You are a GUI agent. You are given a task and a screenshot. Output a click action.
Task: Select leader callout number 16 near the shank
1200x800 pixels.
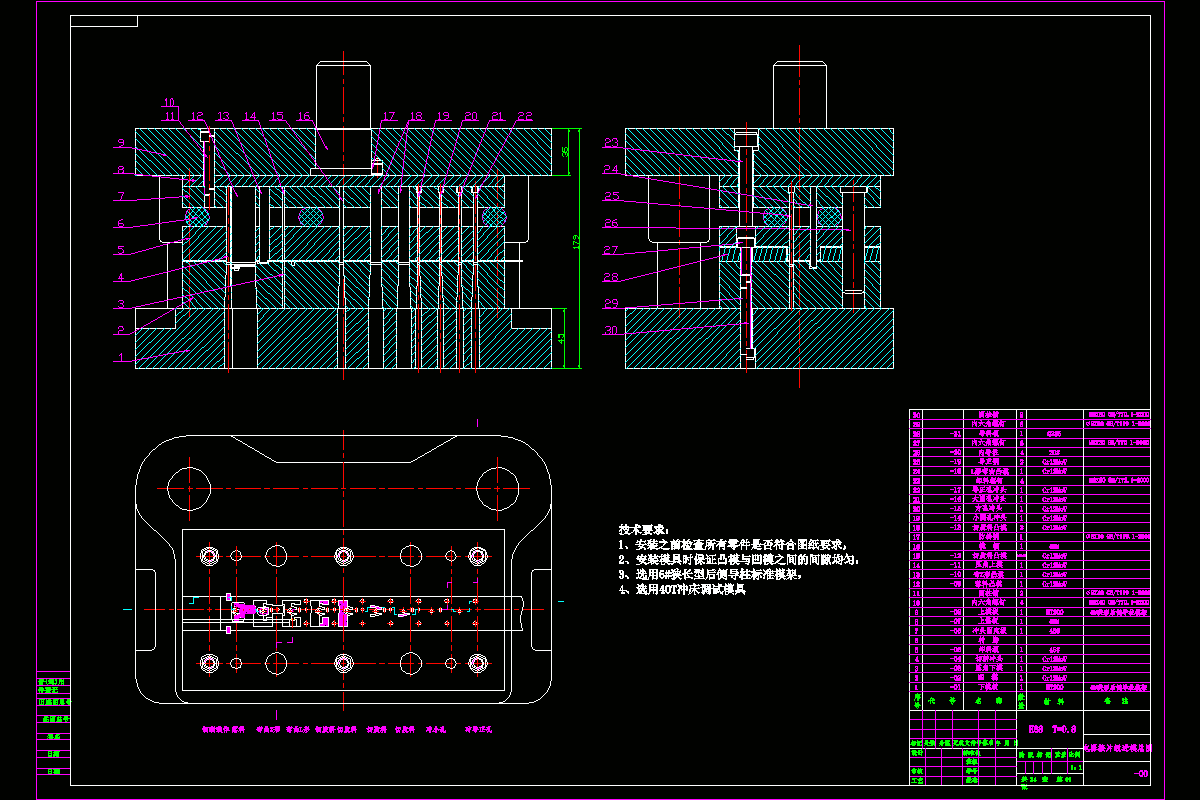pyautogui.click(x=304, y=117)
